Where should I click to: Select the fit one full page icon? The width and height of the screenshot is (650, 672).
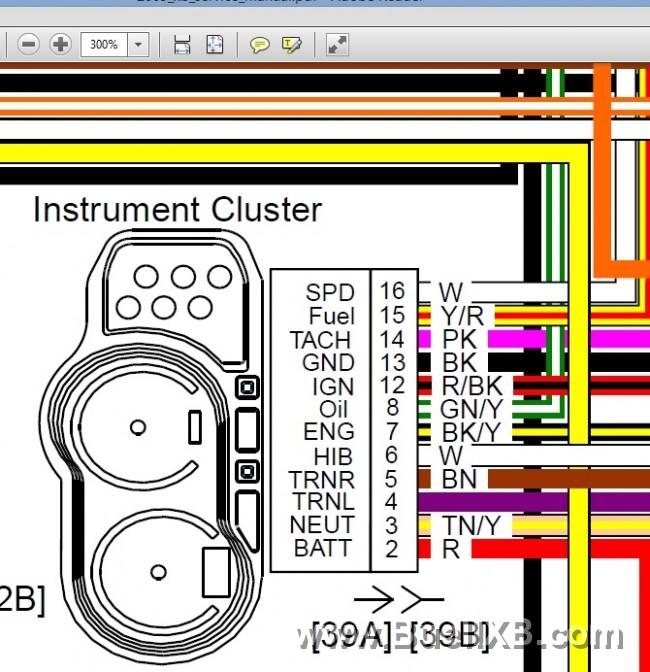click(215, 45)
